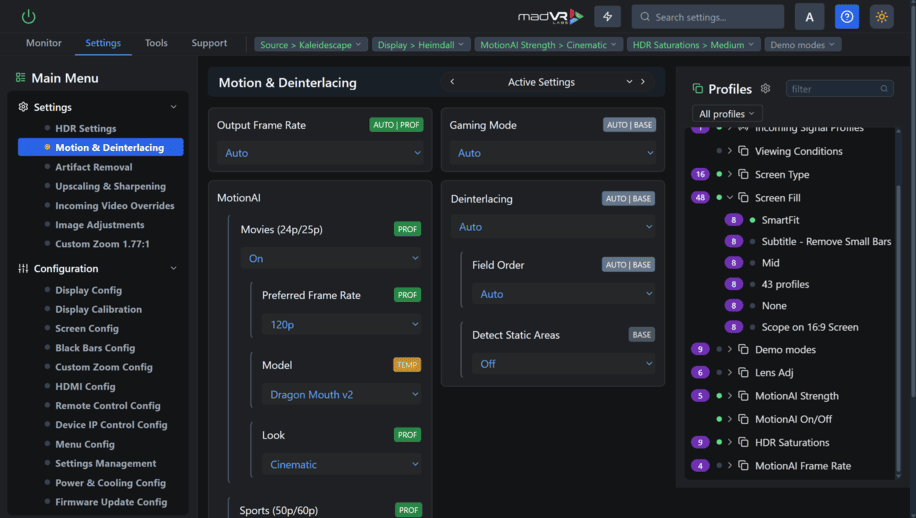Image resolution: width=916 pixels, height=518 pixels.
Task: Click the Main Menu grid icon
Action: pos(20,78)
